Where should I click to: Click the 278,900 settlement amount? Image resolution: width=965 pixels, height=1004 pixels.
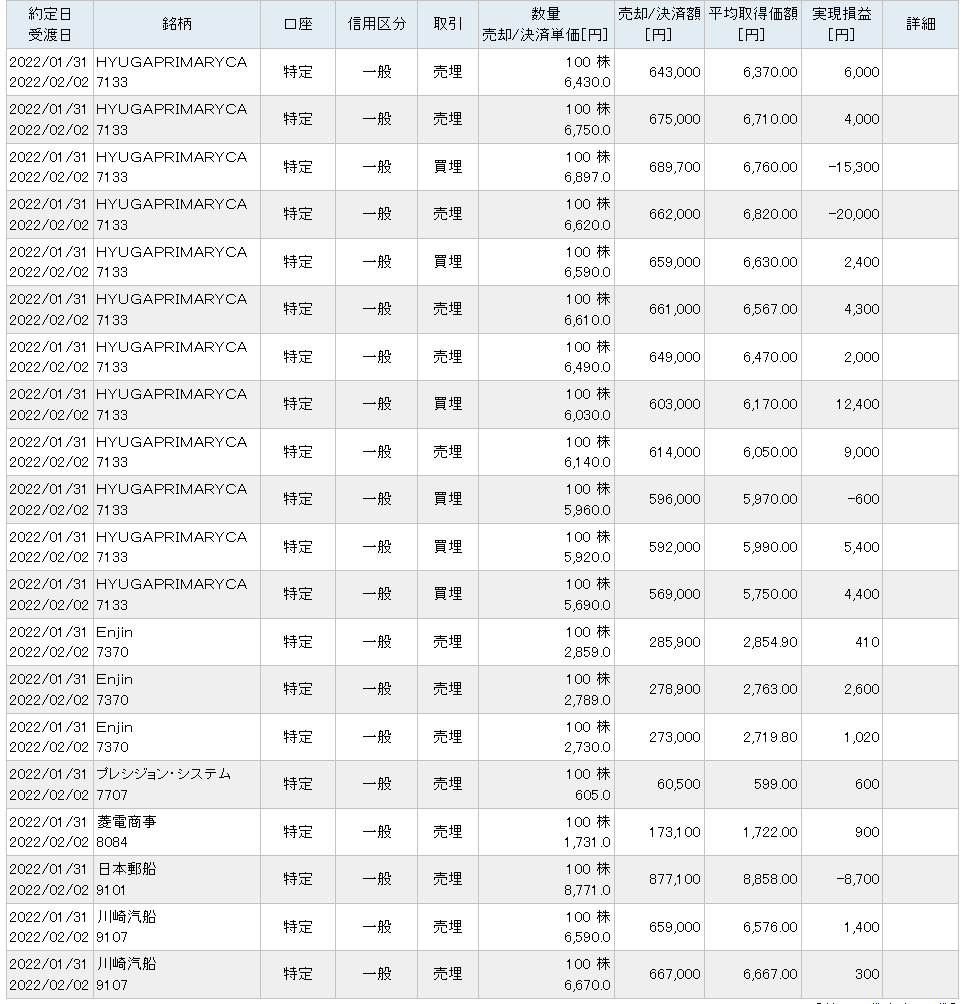click(674, 690)
